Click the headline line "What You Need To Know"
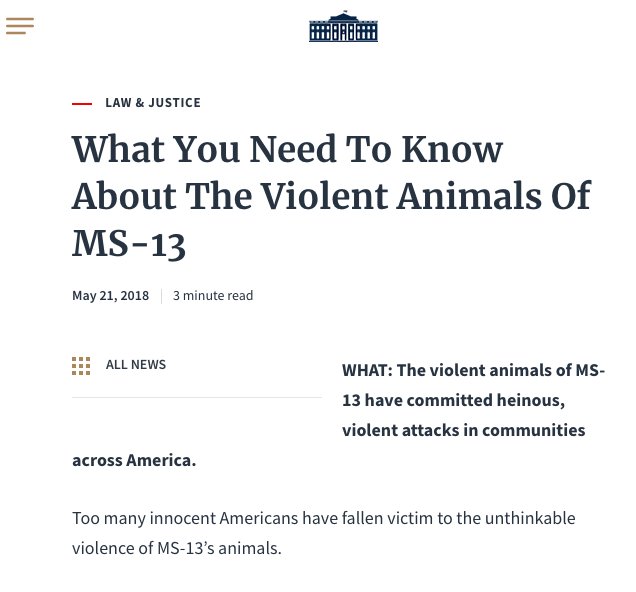Screen dimensions: 636x592 click(288, 149)
